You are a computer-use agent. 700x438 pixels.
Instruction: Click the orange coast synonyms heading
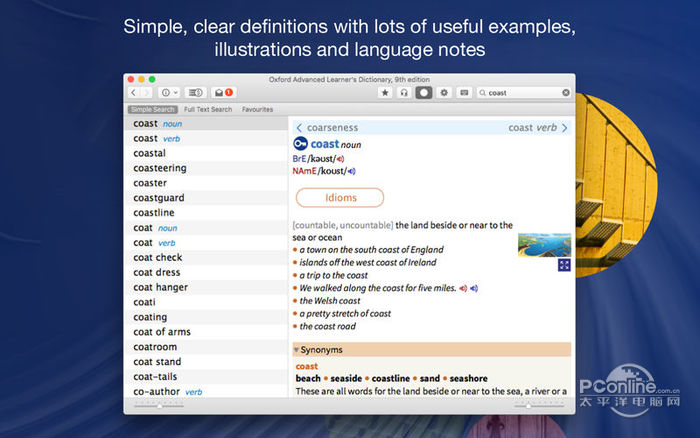307,366
